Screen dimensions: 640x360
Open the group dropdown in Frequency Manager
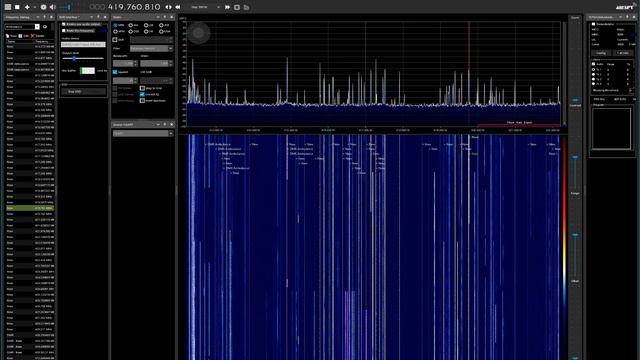tap(22, 27)
